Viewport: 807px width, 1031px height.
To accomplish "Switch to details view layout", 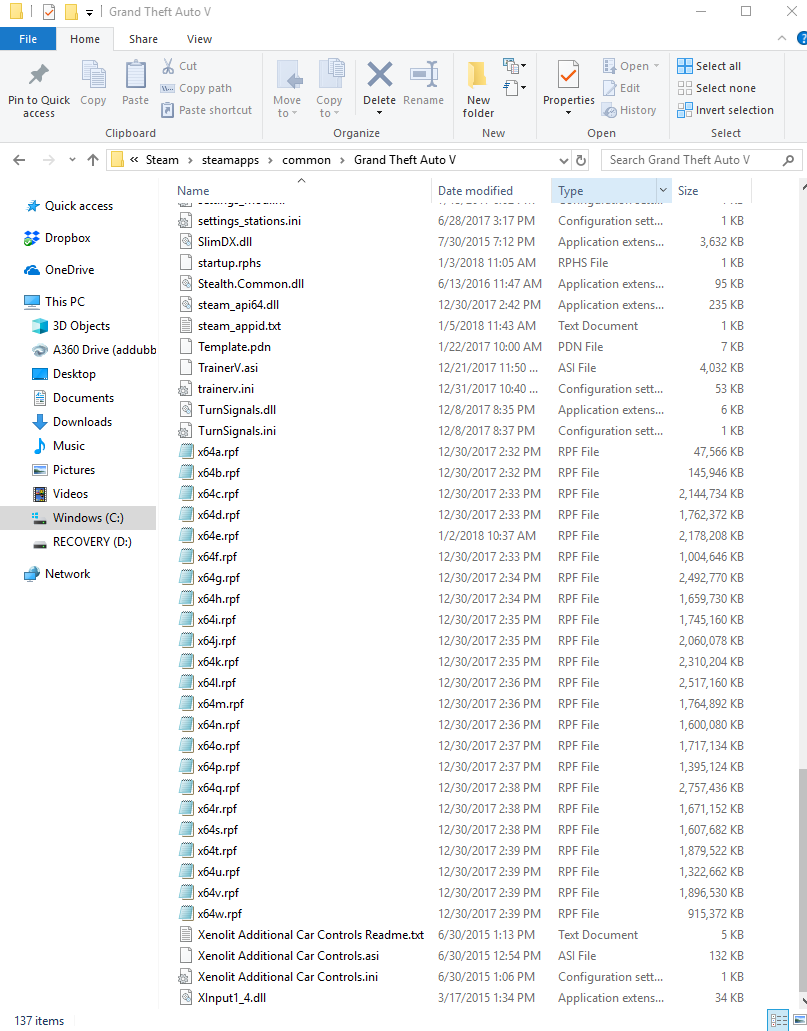I will pos(779,1020).
